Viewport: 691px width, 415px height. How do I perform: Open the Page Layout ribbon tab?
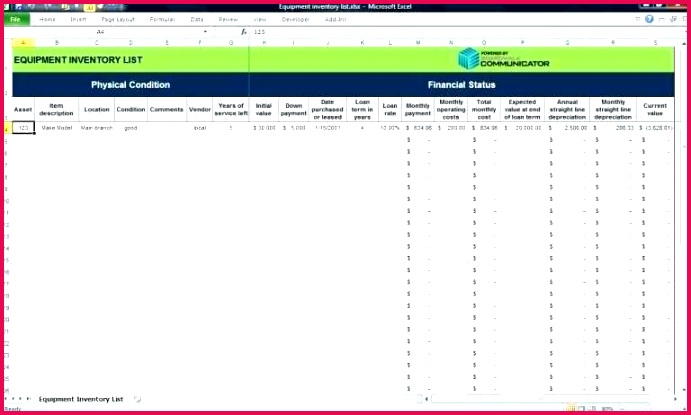118,19
